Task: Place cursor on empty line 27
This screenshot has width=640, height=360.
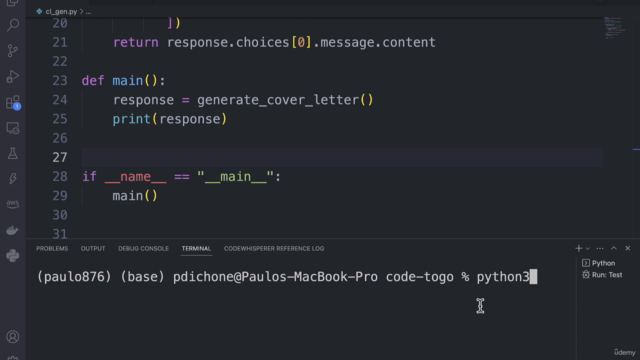Action: pos(342,158)
